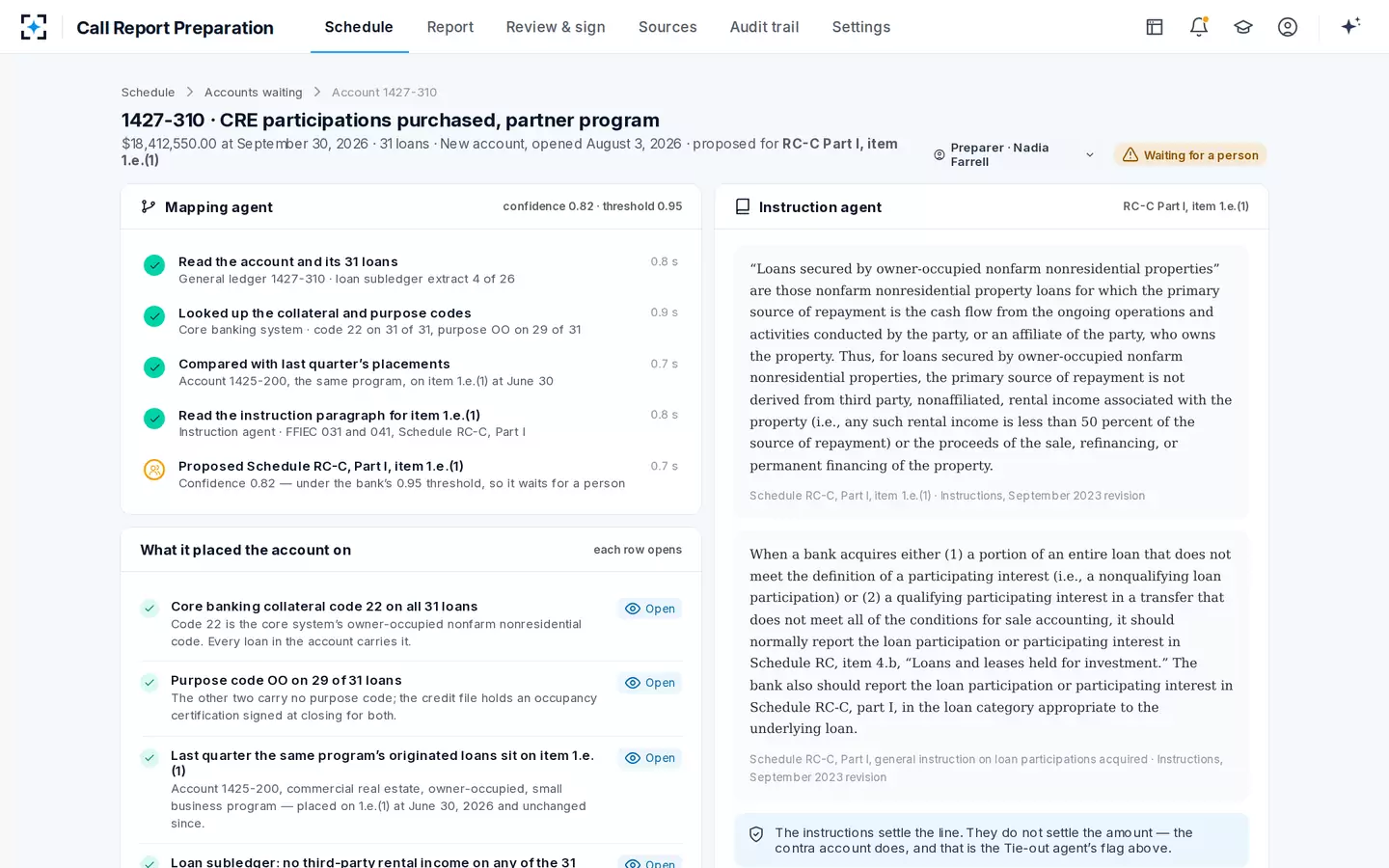Select the 'Looked up the collateral and purpose codes' step
Viewport: 1389px width, 868px height.
(x=411, y=321)
